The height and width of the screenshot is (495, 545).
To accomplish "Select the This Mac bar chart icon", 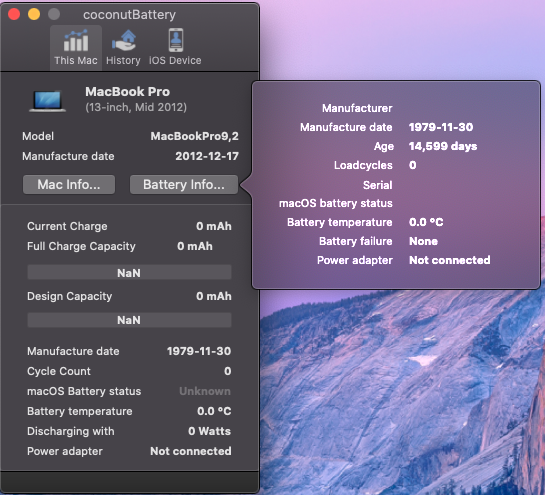I will tap(76, 41).
